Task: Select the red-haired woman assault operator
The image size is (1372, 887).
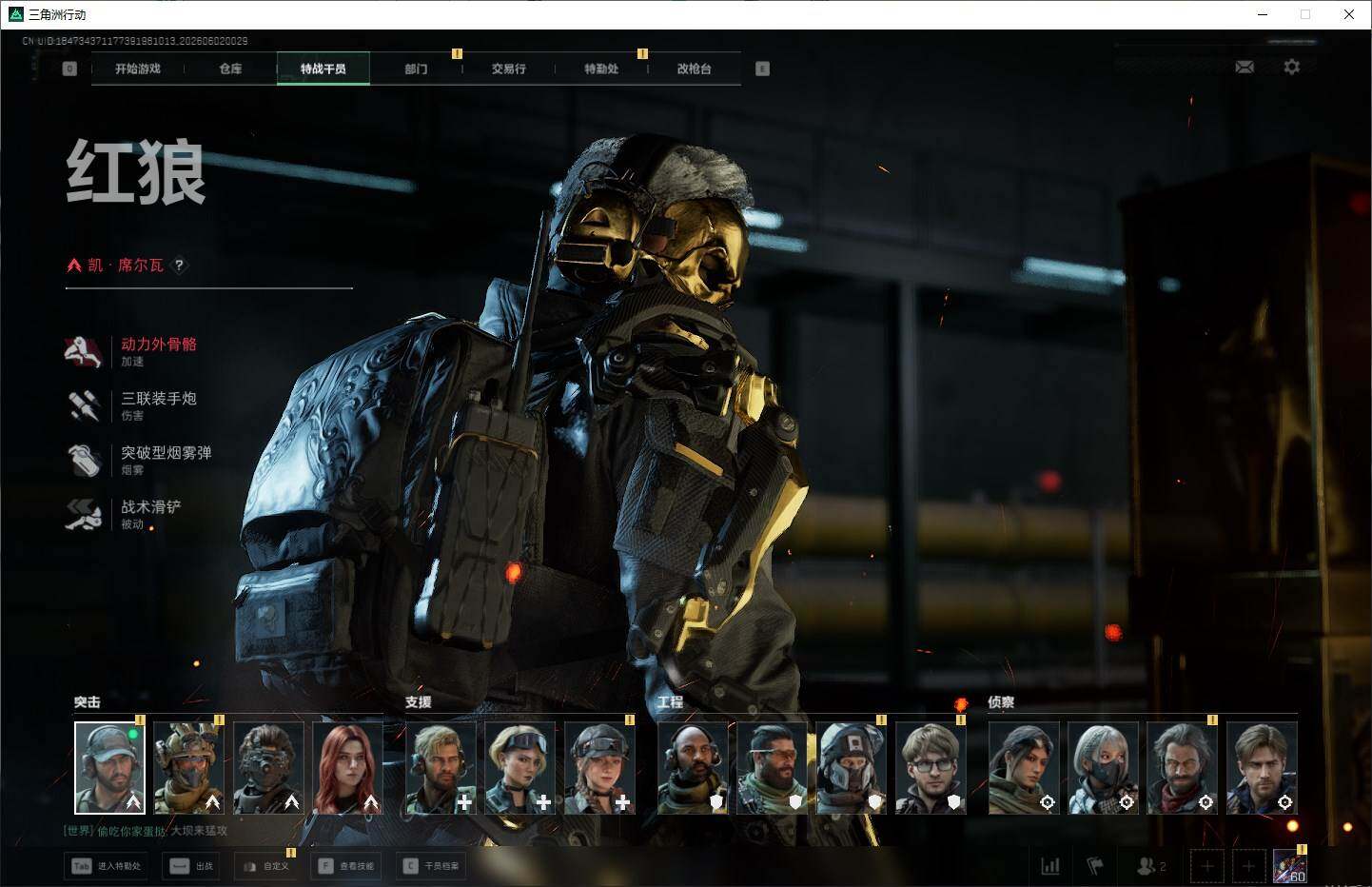Action: [x=347, y=768]
